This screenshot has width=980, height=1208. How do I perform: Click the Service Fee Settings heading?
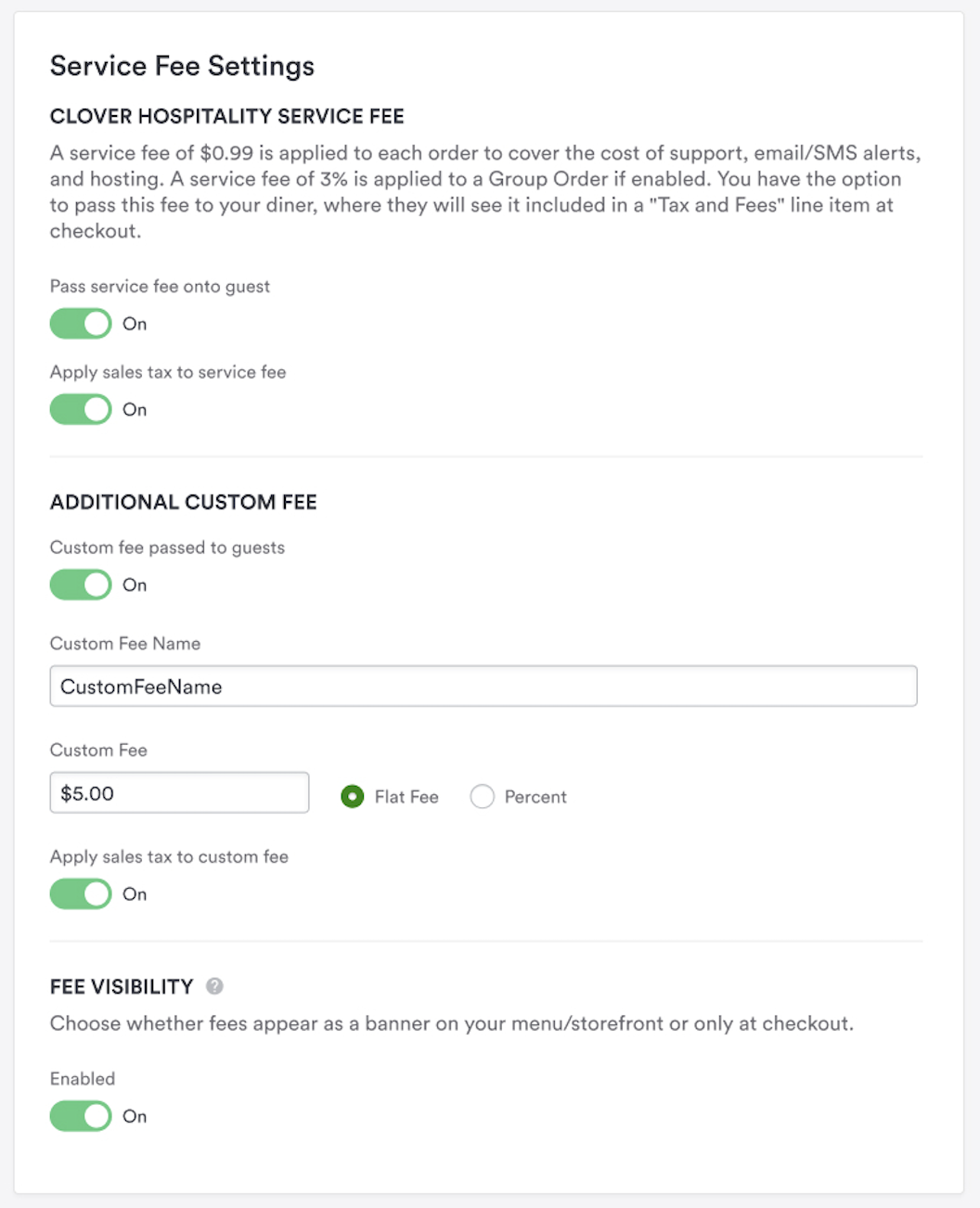(x=182, y=66)
